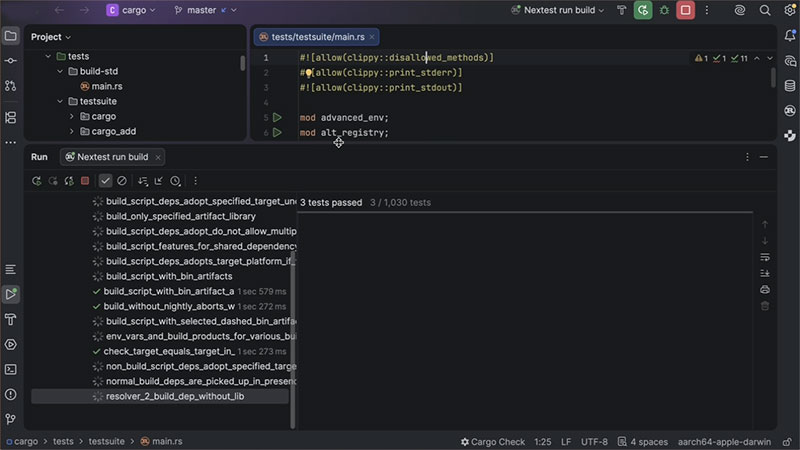The height and width of the screenshot is (450, 800).
Task: Open the Commit tool window
Action: (x=10, y=61)
